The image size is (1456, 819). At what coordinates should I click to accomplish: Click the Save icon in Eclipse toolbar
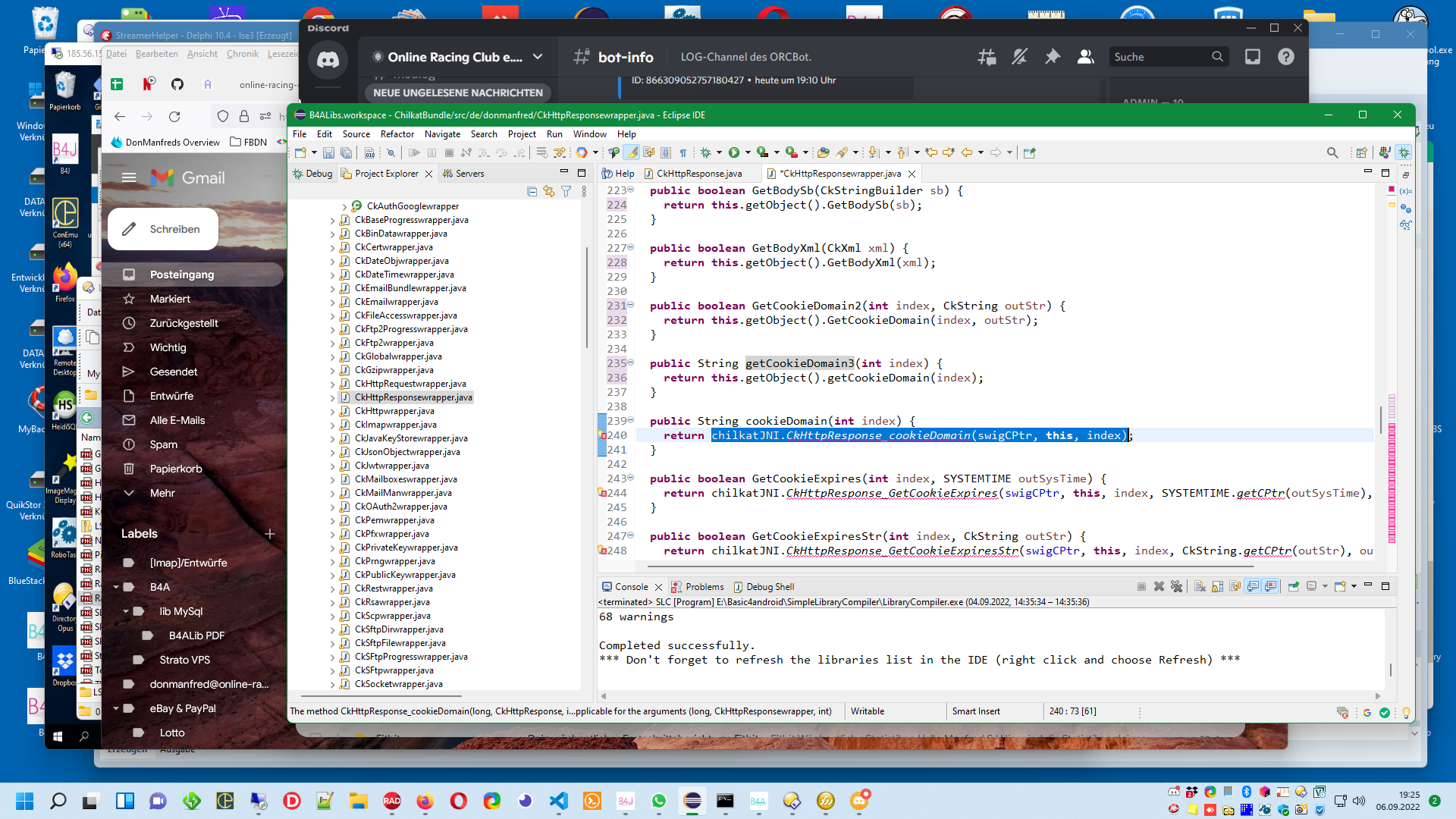click(328, 152)
